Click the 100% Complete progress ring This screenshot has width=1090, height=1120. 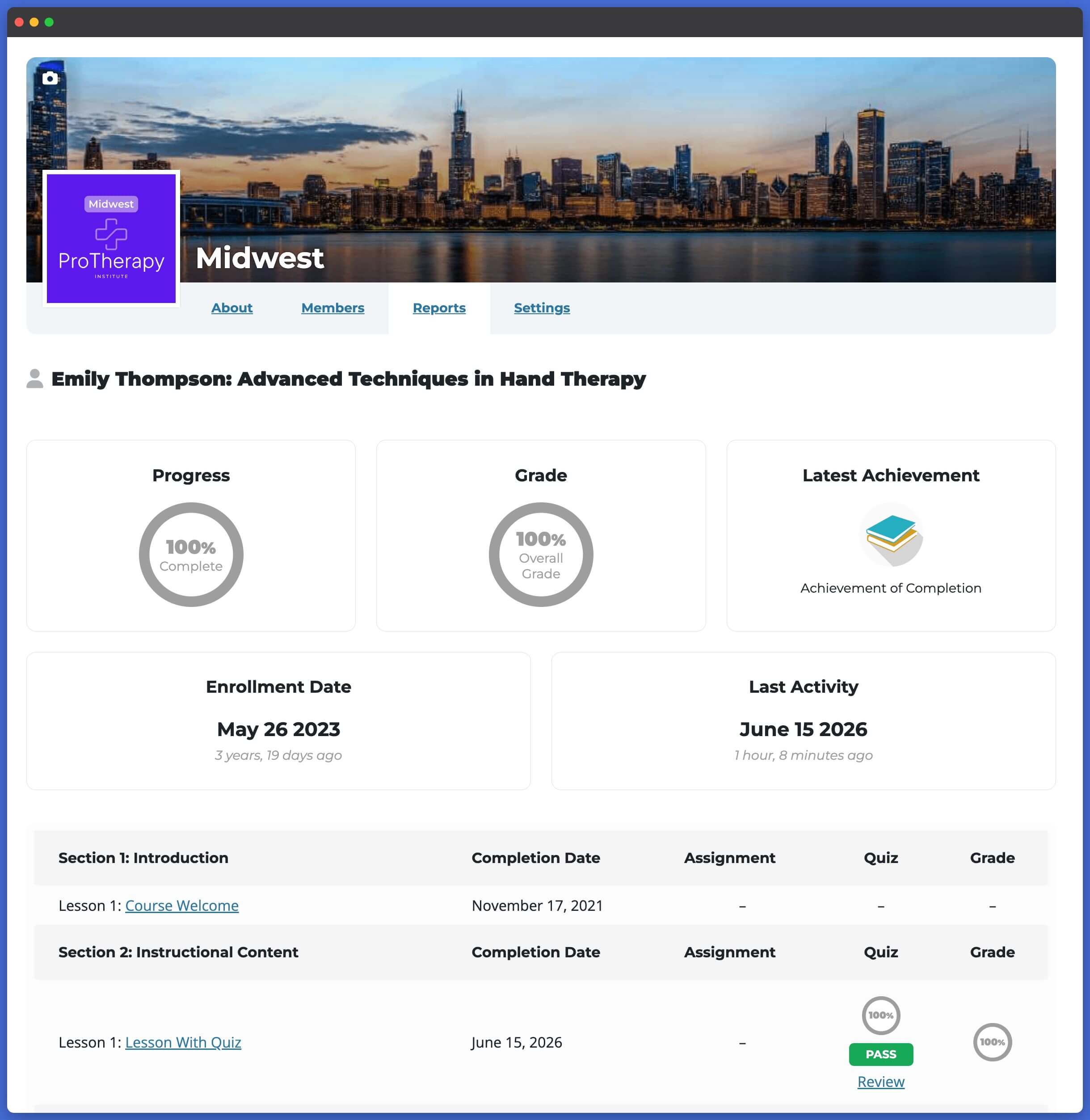(191, 554)
